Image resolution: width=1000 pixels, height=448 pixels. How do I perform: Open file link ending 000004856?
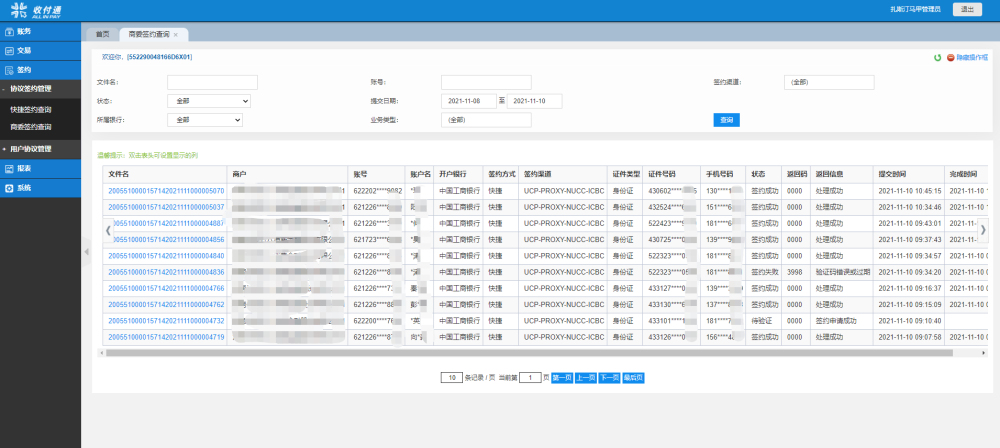coord(166,239)
